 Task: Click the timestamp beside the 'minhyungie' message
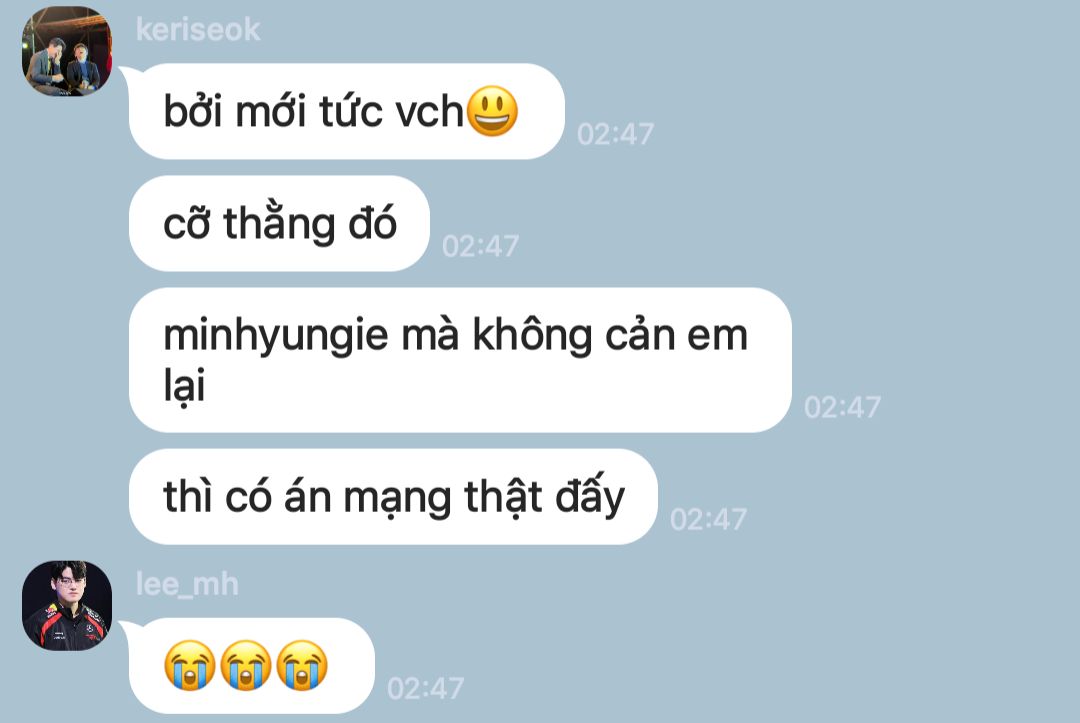(x=842, y=408)
